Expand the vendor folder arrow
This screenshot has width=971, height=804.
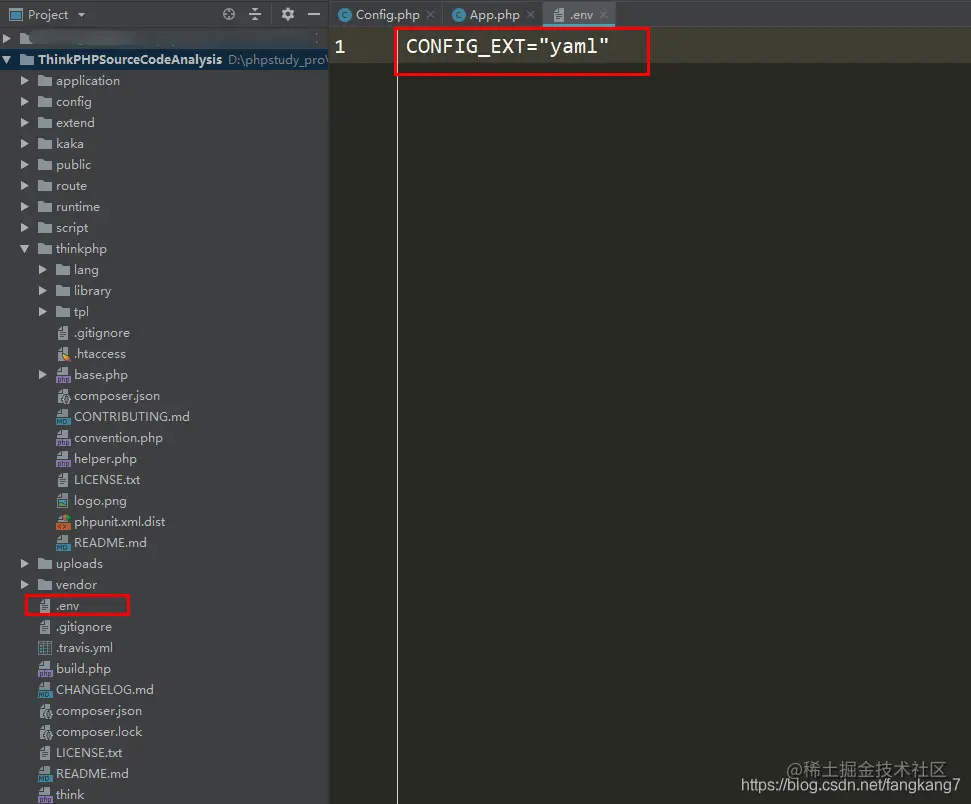tap(25, 585)
